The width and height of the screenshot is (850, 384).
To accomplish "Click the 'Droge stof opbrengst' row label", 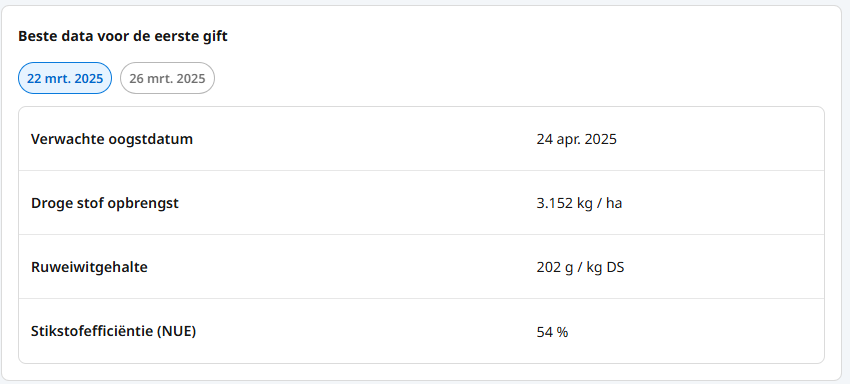I will click(105, 203).
